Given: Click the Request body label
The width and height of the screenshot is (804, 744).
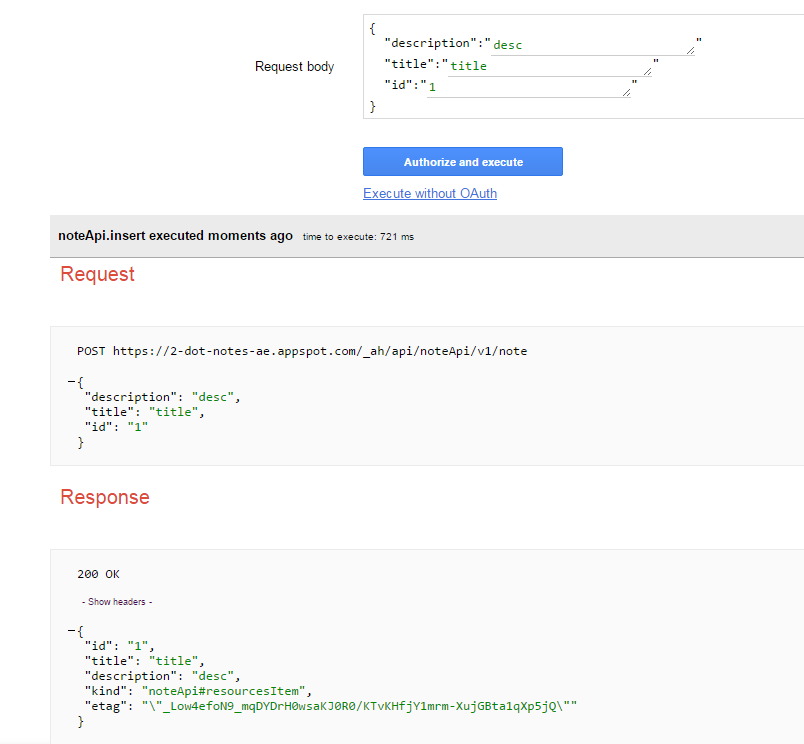Looking at the screenshot, I should coord(294,67).
